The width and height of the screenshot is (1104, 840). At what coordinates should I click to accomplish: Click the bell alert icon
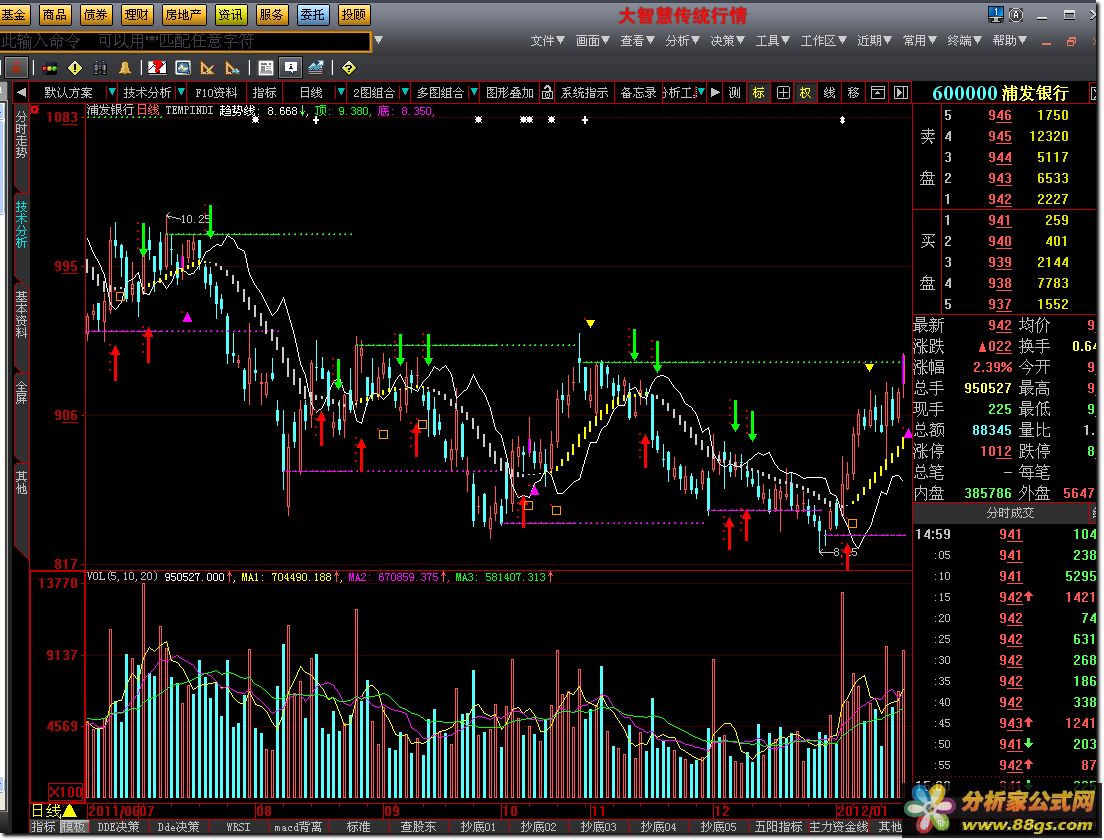125,68
